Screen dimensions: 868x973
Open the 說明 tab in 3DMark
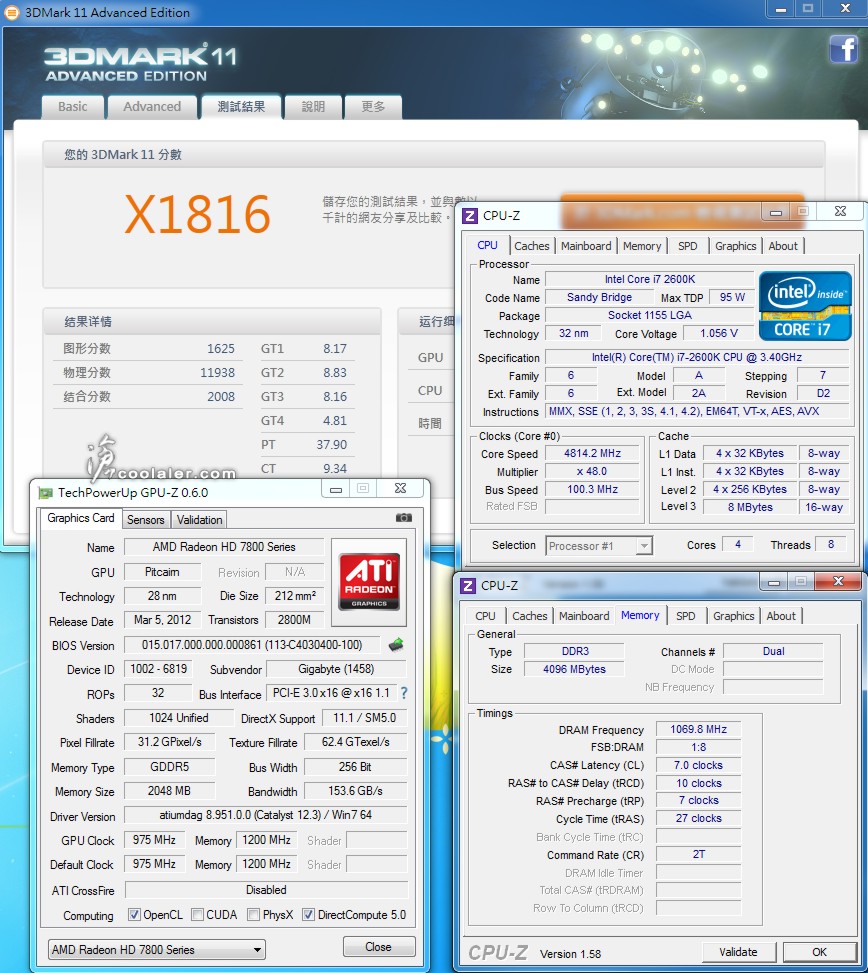point(313,107)
